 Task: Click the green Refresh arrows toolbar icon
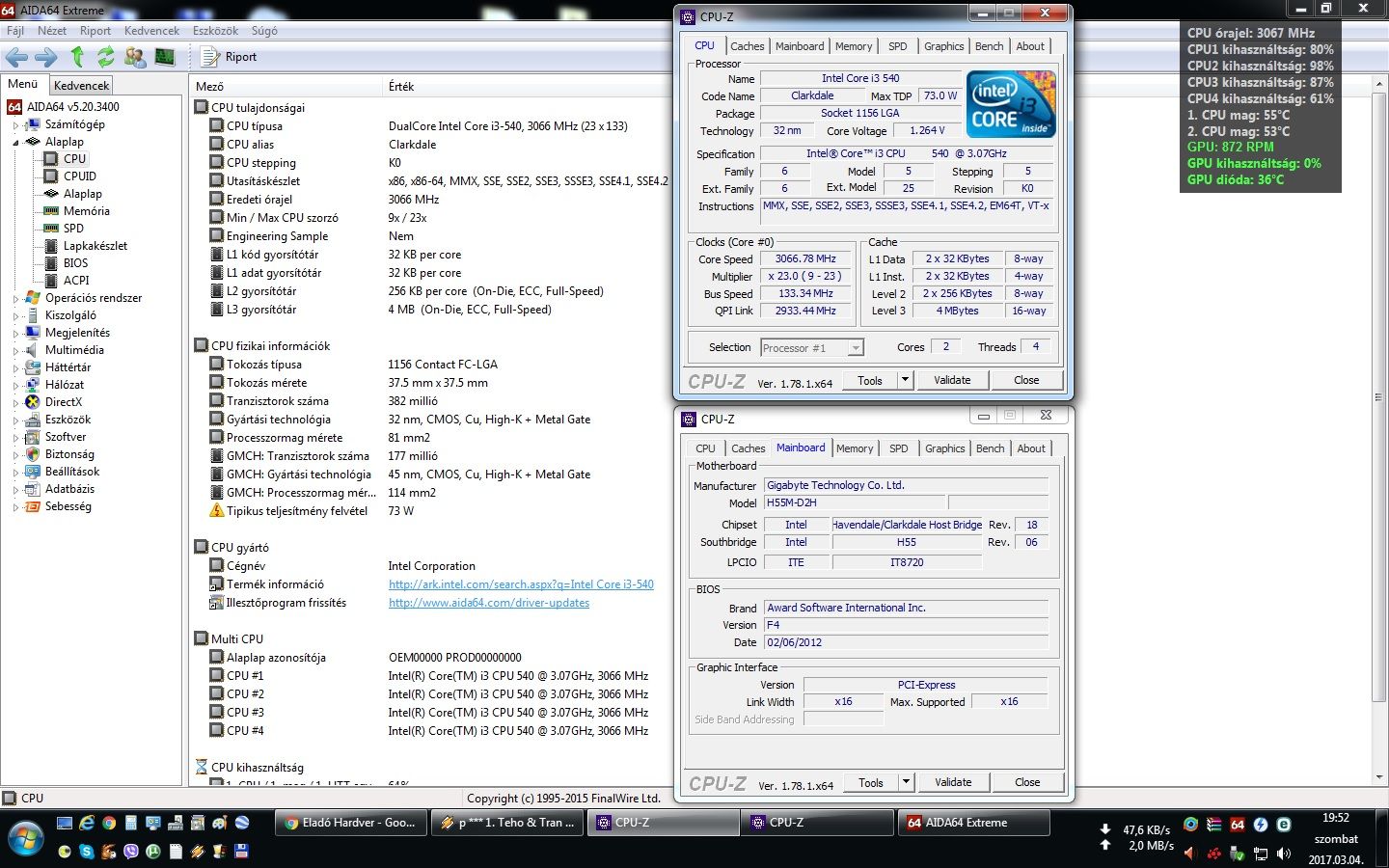(106, 57)
